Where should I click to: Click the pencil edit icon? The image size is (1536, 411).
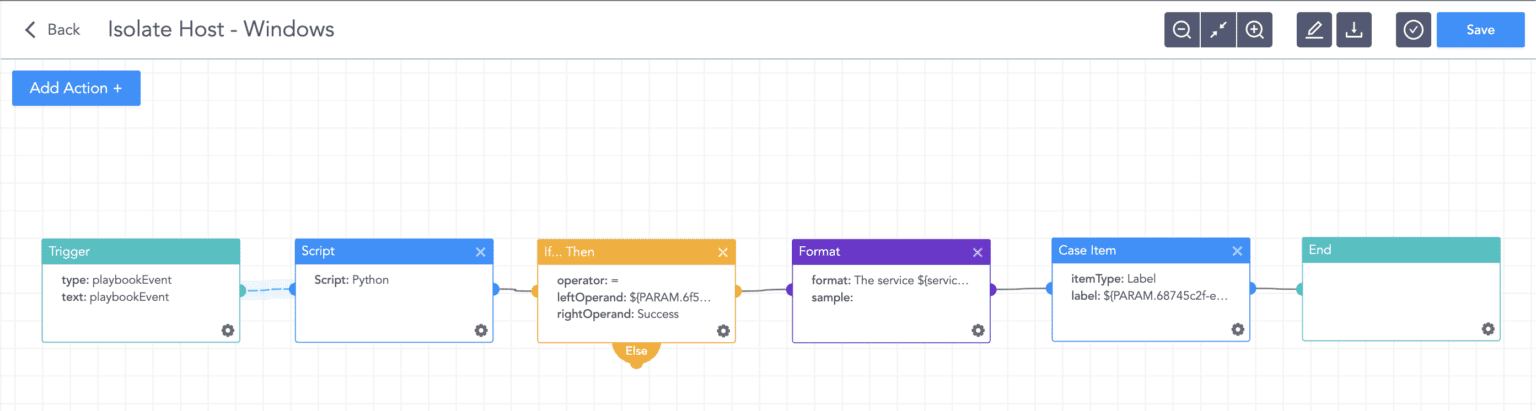click(x=1314, y=30)
